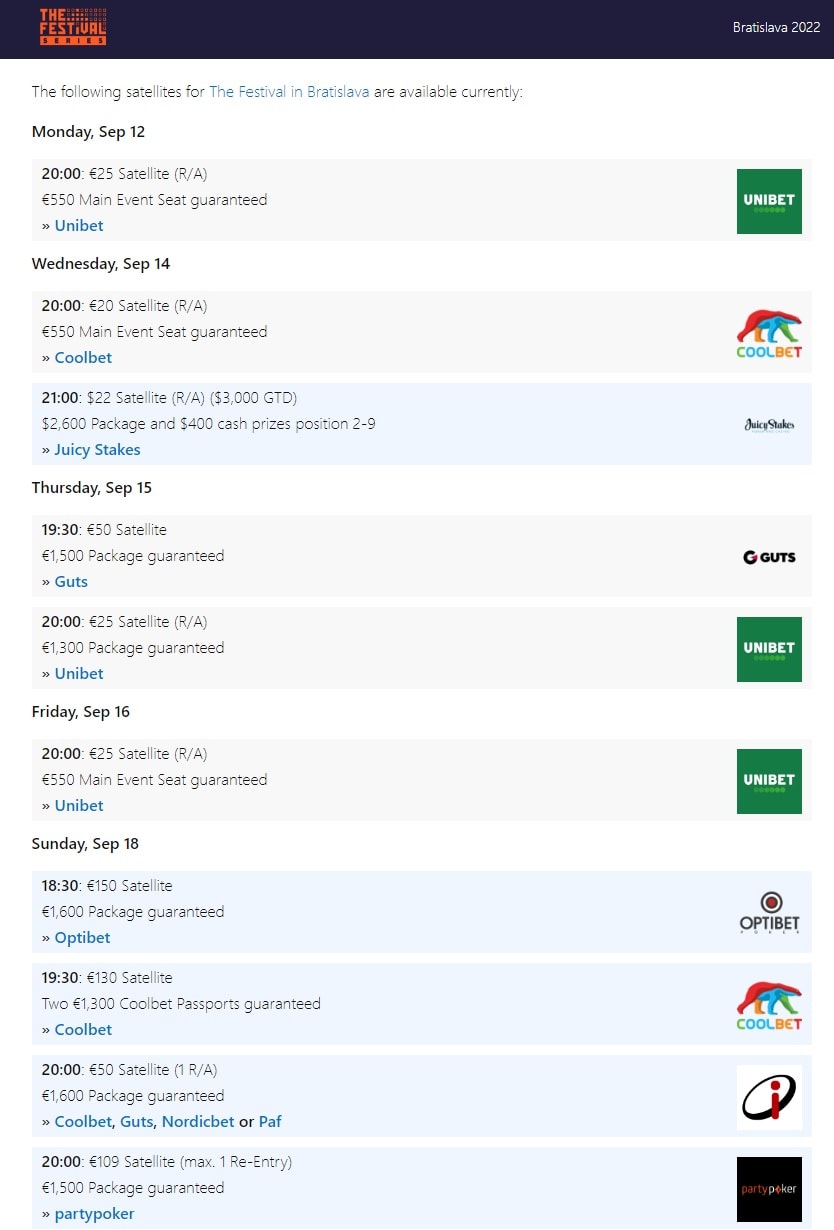Click the Guts logo on Thursday listing
The width and height of the screenshot is (834, 1230).
(x=769, y=557)
